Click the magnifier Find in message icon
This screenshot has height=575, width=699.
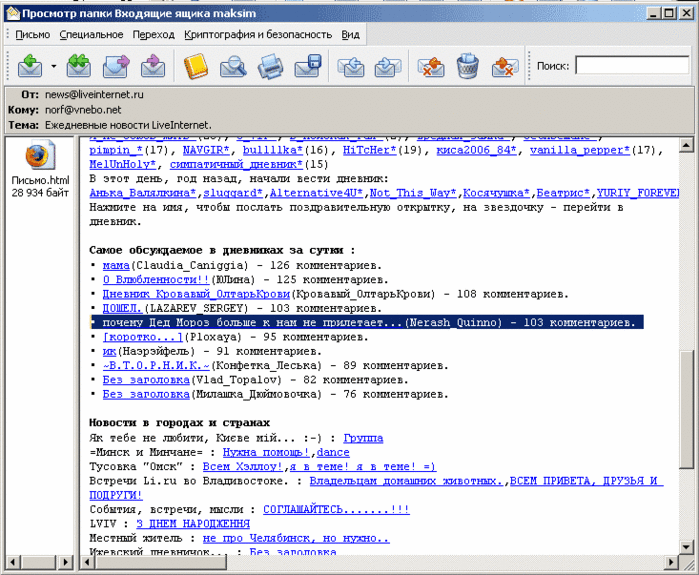click(x=233, y=66)
